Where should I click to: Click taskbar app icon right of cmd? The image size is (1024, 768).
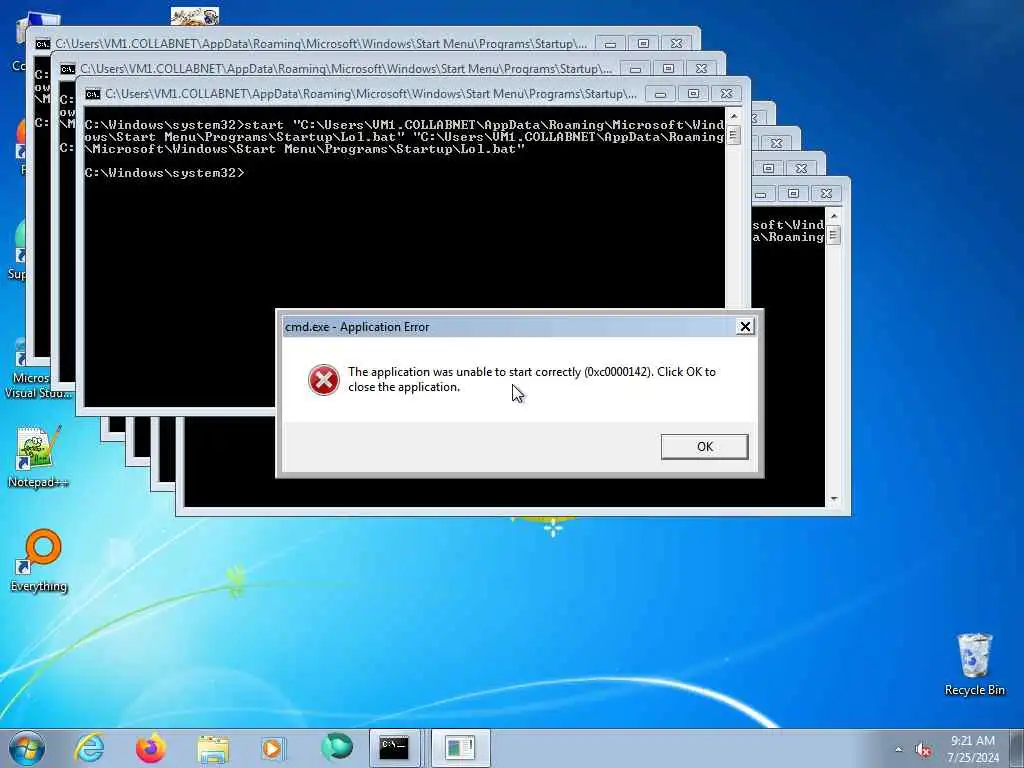(460, 748)
